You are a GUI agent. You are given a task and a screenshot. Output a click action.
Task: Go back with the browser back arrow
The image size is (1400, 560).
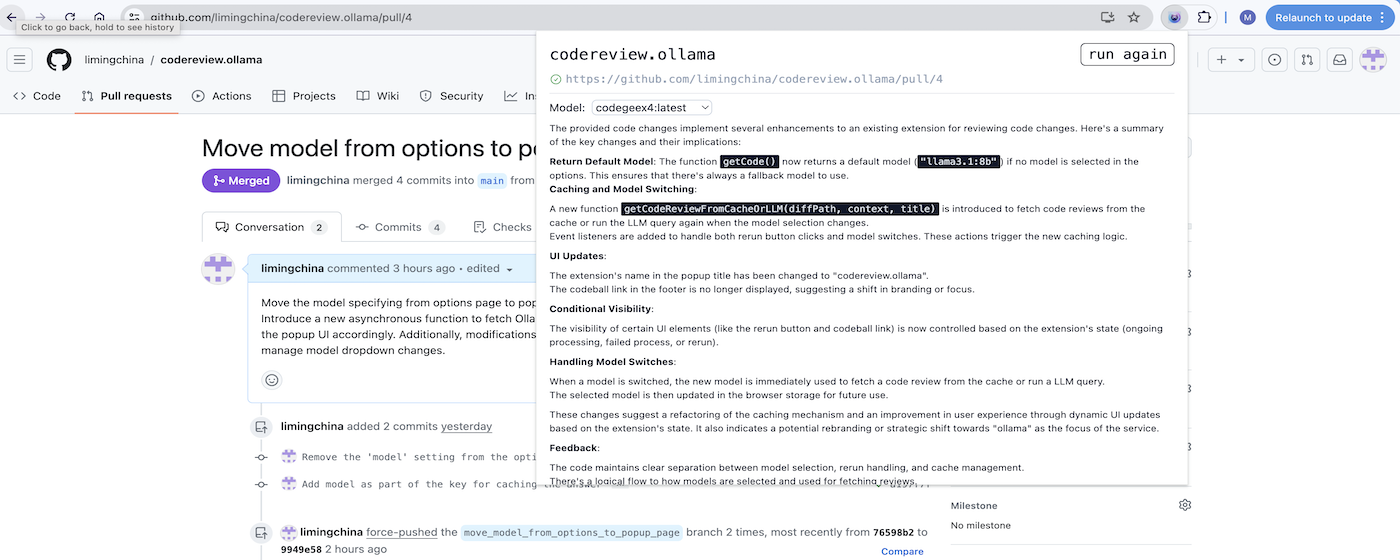[12, 17]
